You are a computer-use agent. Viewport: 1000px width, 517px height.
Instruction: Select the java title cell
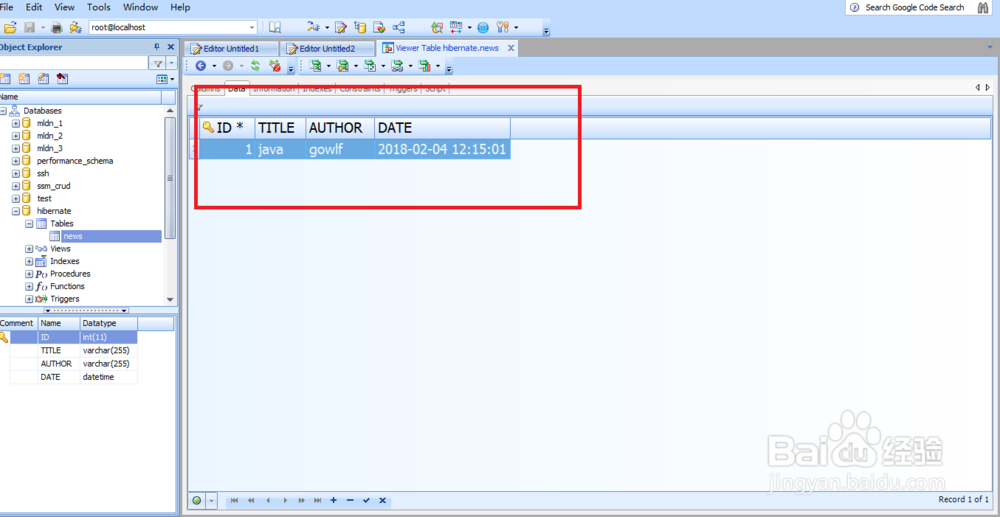point(281,150)
